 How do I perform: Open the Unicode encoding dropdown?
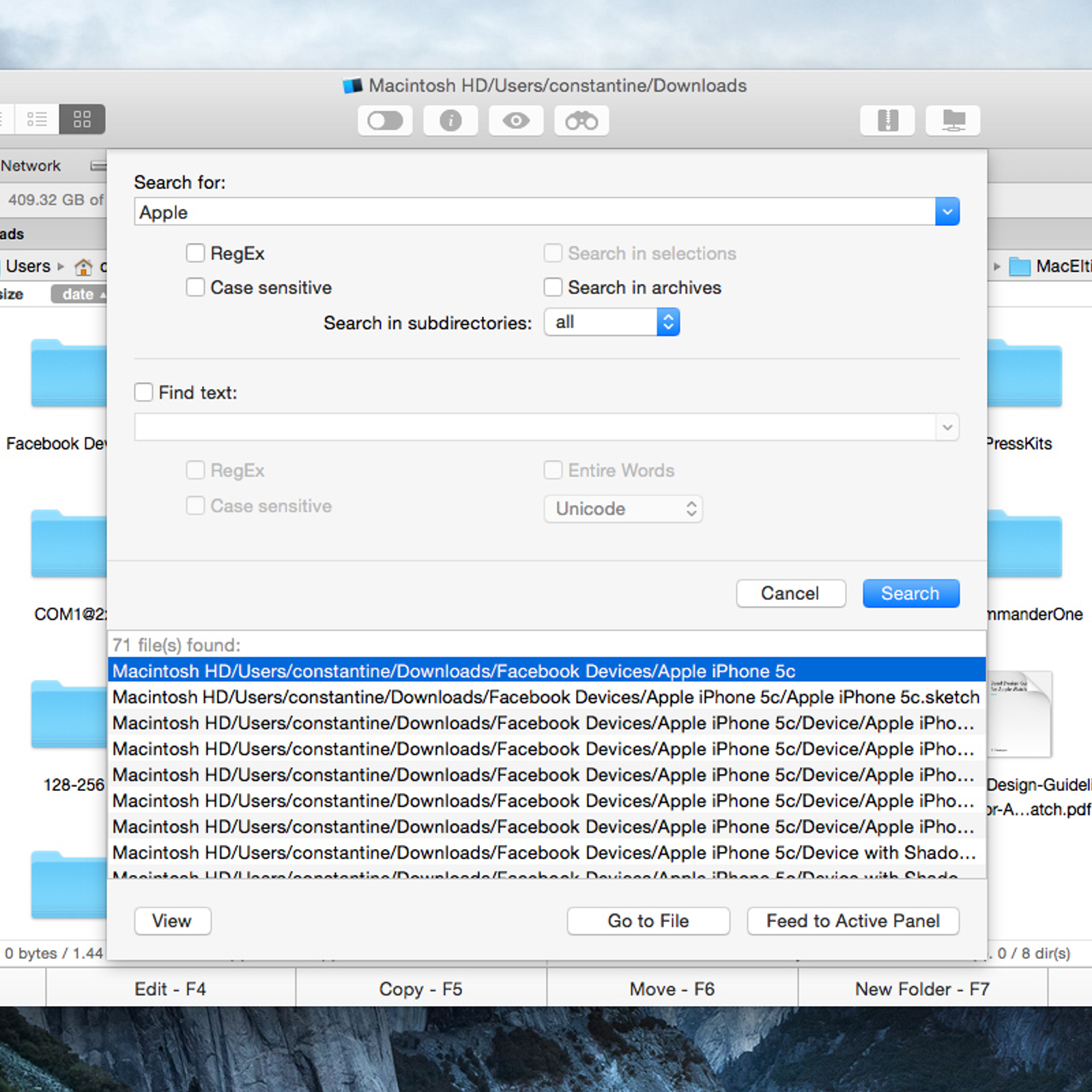pyautogui.click(x=623, y=509)
